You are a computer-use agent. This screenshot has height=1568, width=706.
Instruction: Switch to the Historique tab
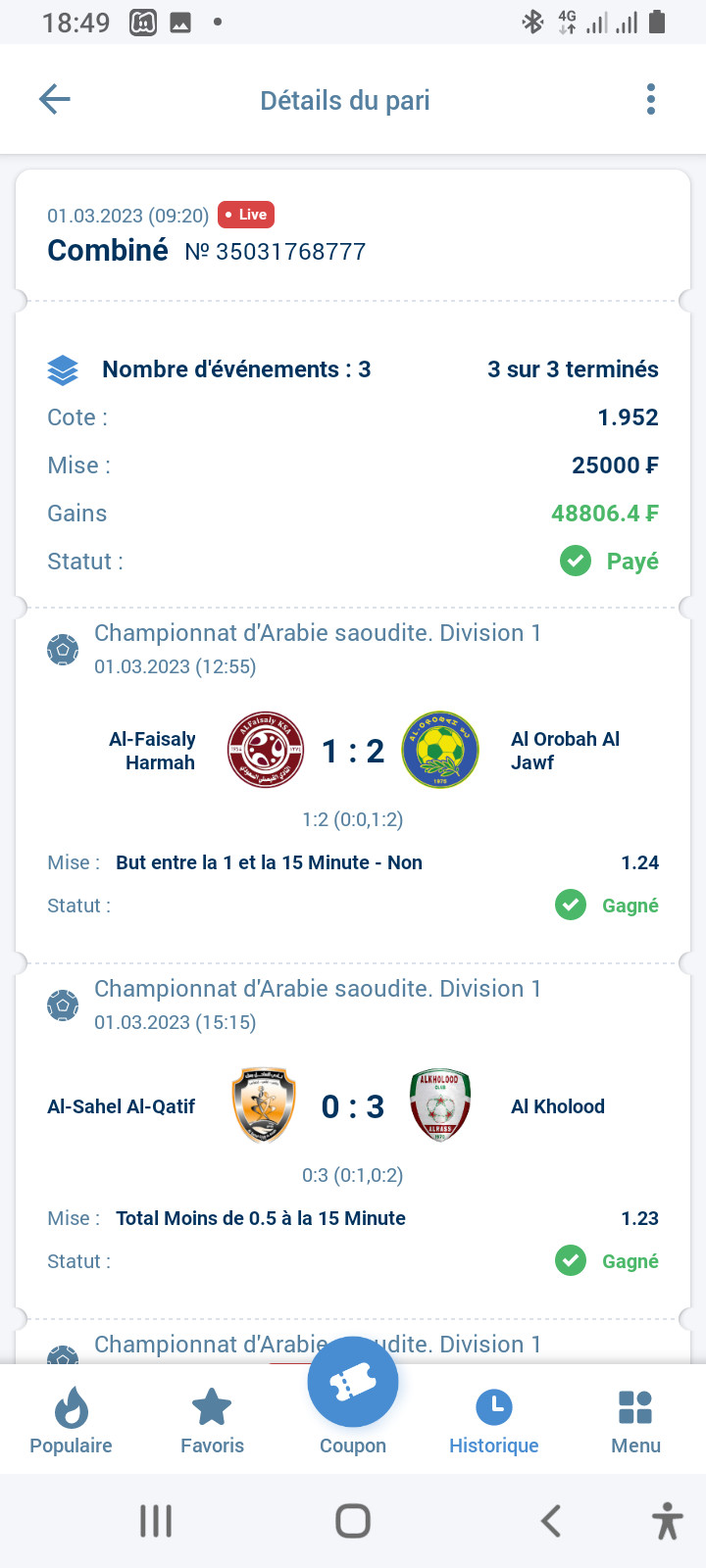point(494,1421)
